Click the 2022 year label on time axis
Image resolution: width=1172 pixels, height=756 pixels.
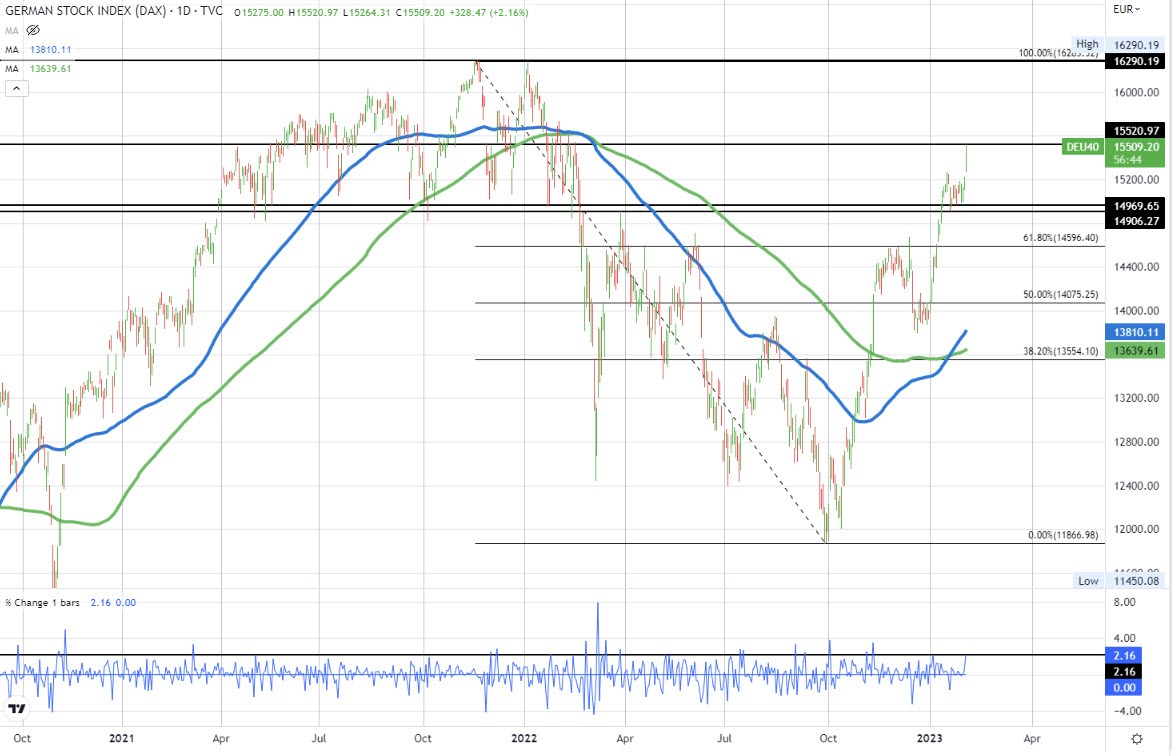tap(524, 739)
